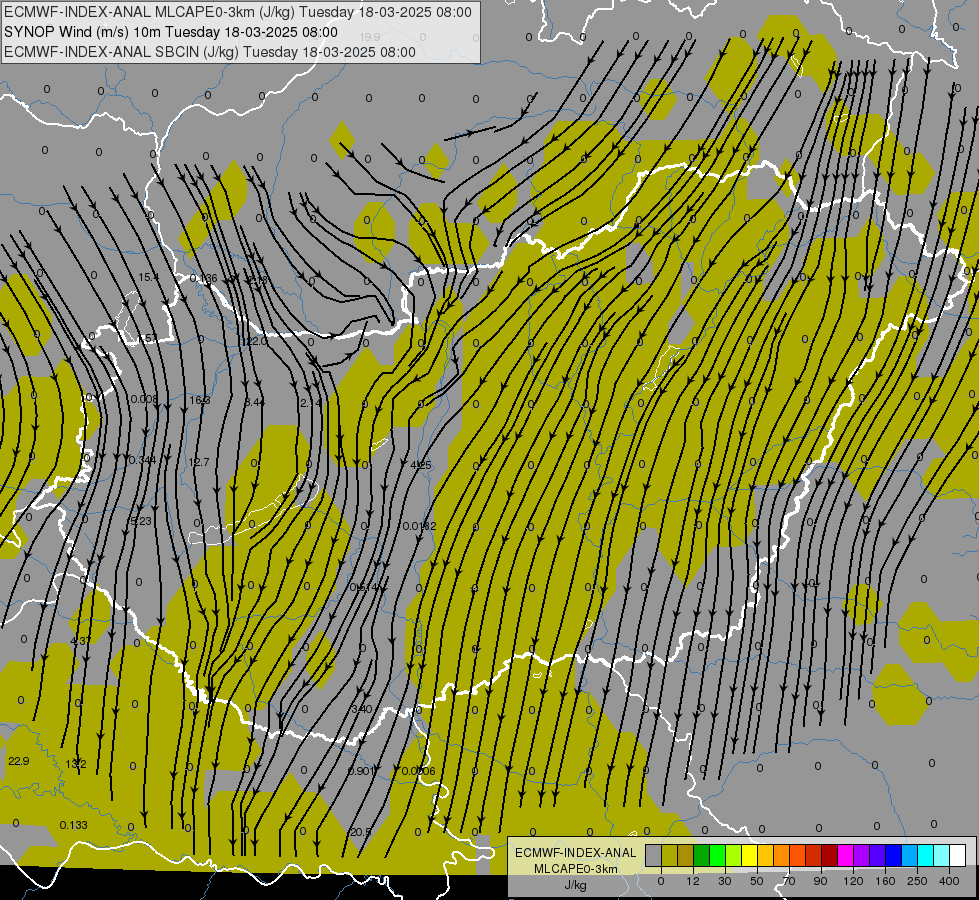The width and height of the screenshot is (979, 900).
Task: Select the bright green legend swatch
Action: click(x=718, y=855)
